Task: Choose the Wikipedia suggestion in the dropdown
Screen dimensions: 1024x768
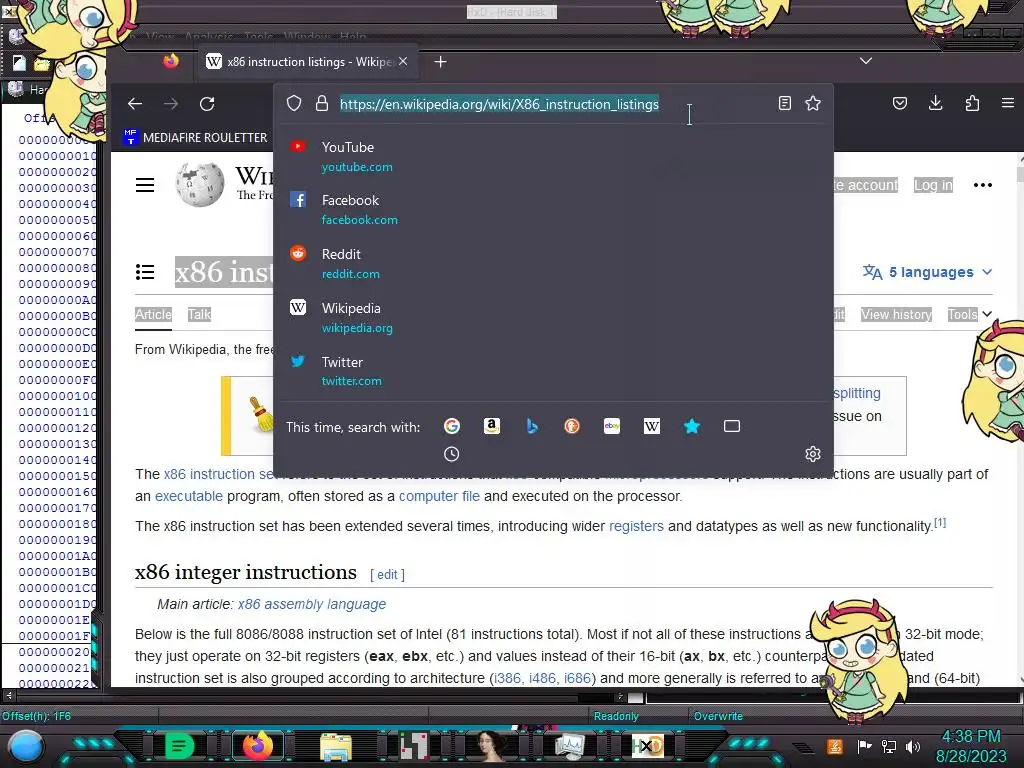Action: pyautogui.click(x=553, y=317)
